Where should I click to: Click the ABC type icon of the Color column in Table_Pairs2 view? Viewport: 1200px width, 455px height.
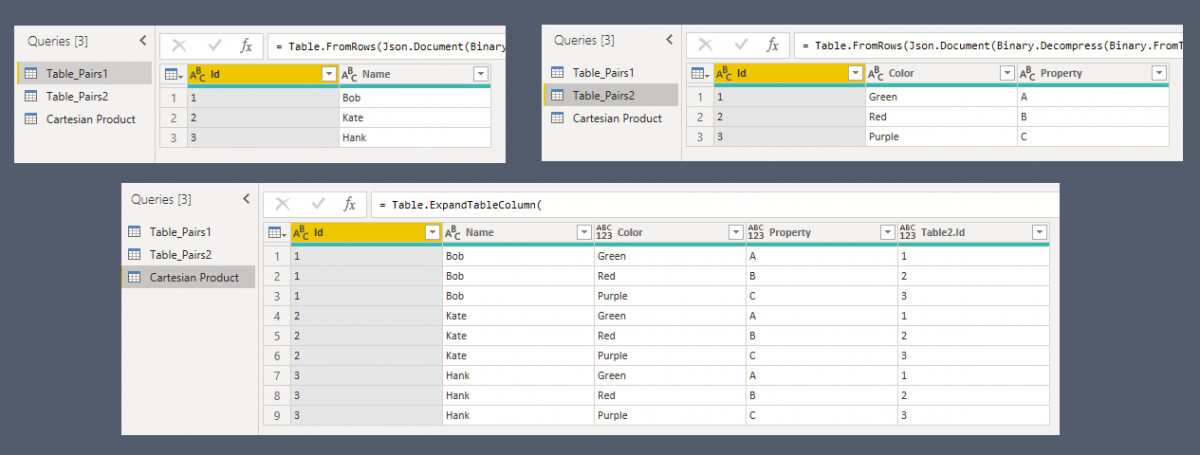click(876, 73)
